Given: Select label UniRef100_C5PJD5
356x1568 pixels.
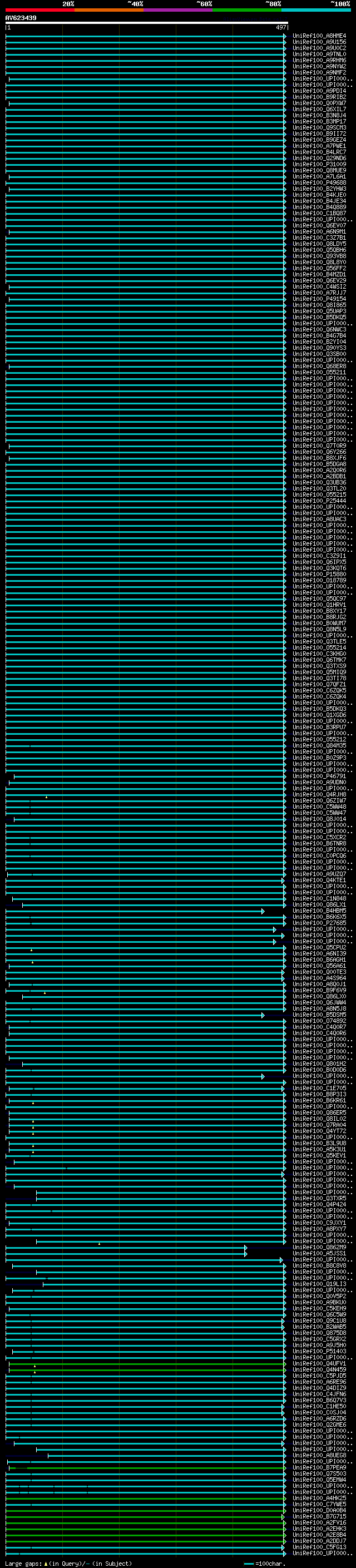Looking at the screenshot, I should click(x=319, y=1376).
